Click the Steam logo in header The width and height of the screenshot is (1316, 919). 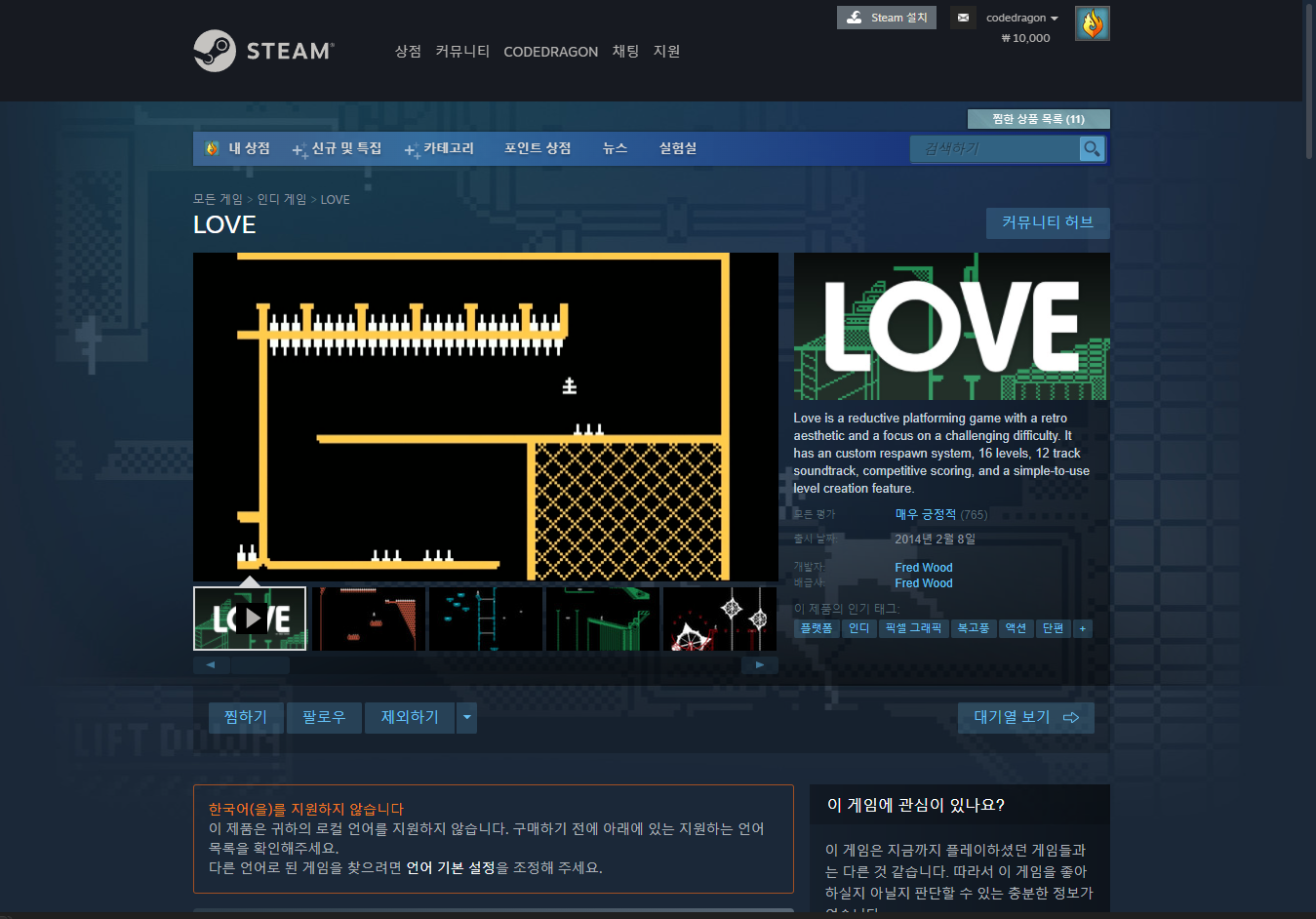click(263, 51)
